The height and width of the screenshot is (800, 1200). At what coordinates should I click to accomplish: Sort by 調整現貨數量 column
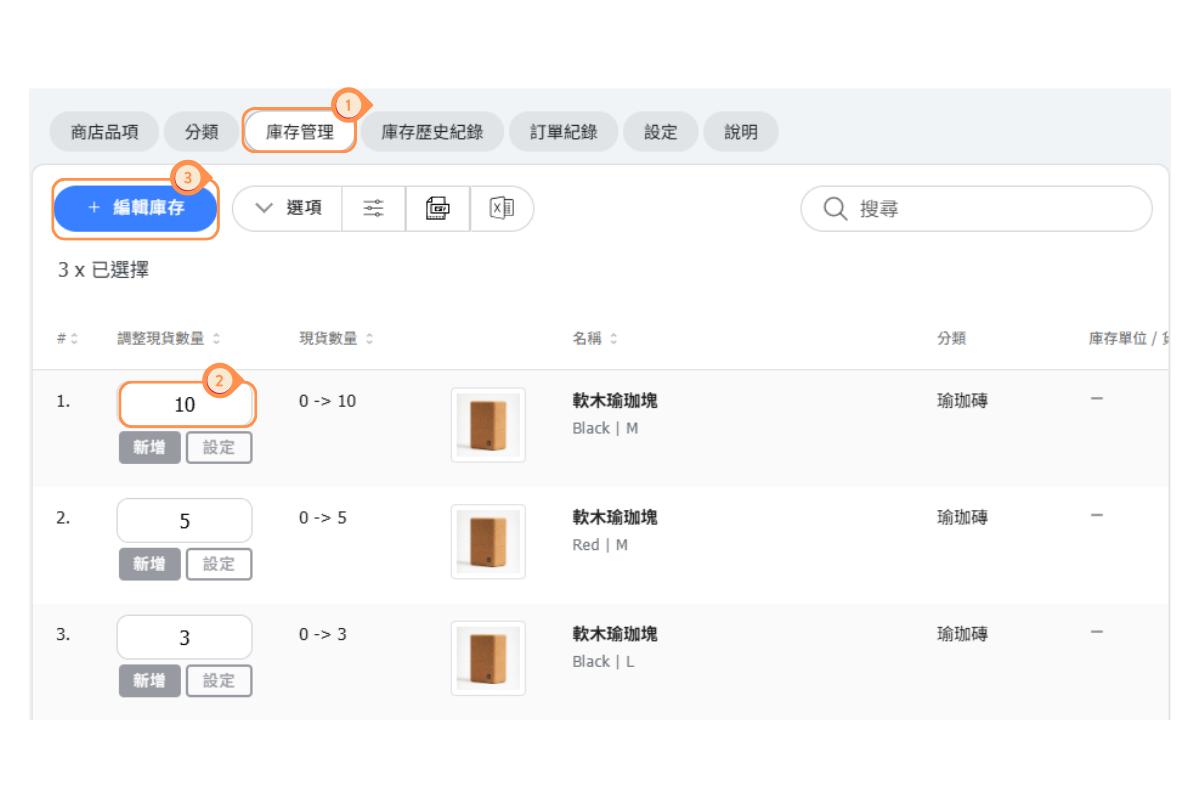(x=216, y=339)
